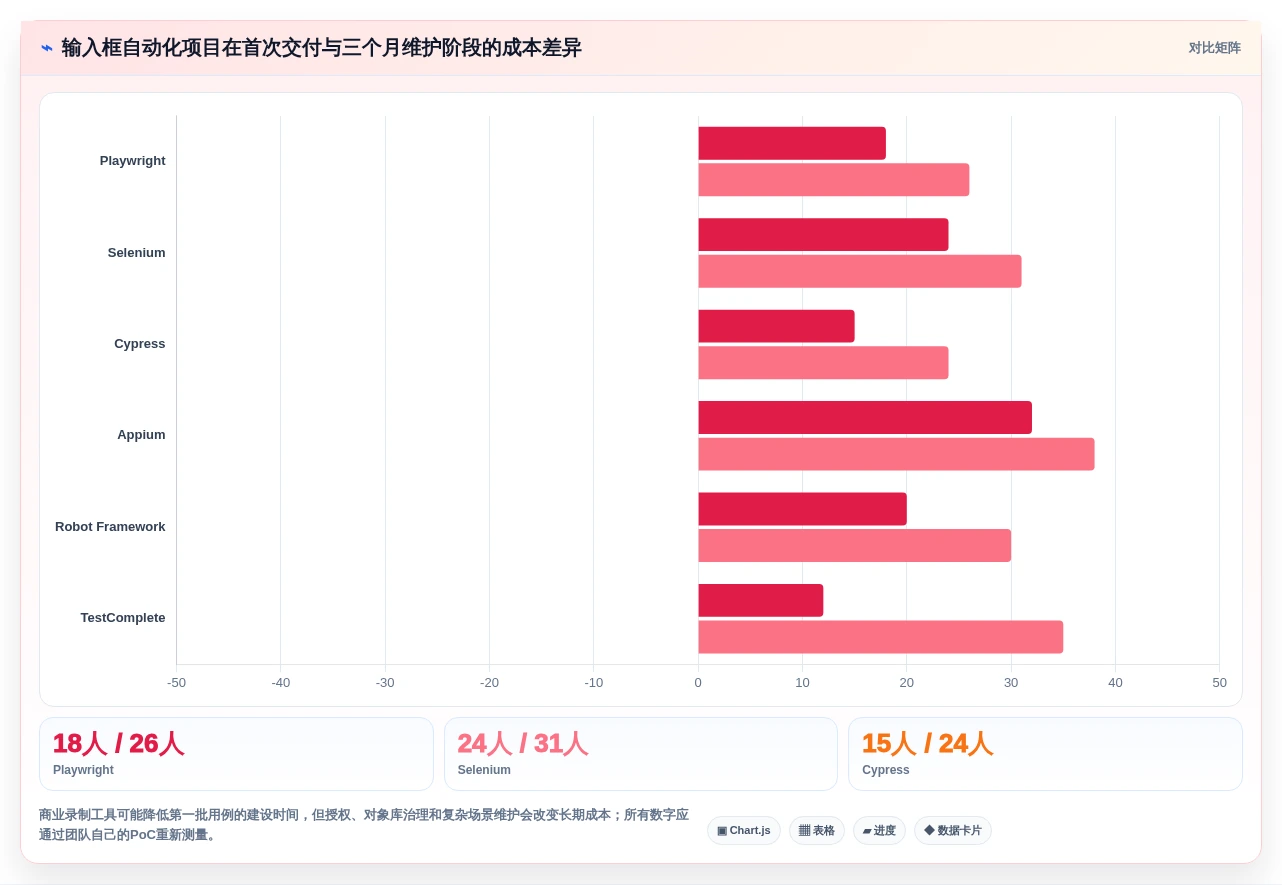
Task: Click the 50 x-axis tick label
Action: tap(1219, 683)
